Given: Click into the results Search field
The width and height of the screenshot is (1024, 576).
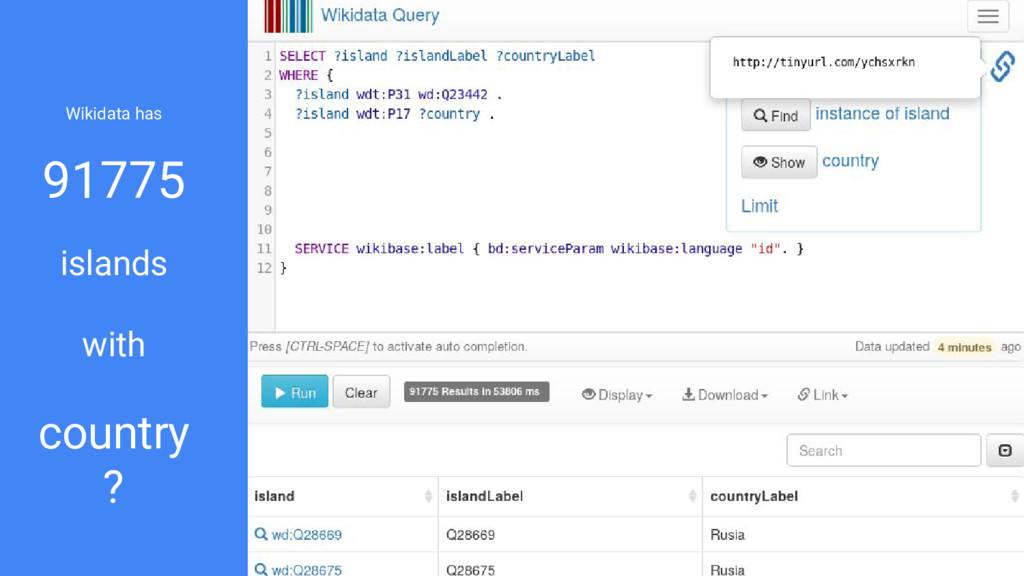Looking at the screenshot, I should 884,451.
